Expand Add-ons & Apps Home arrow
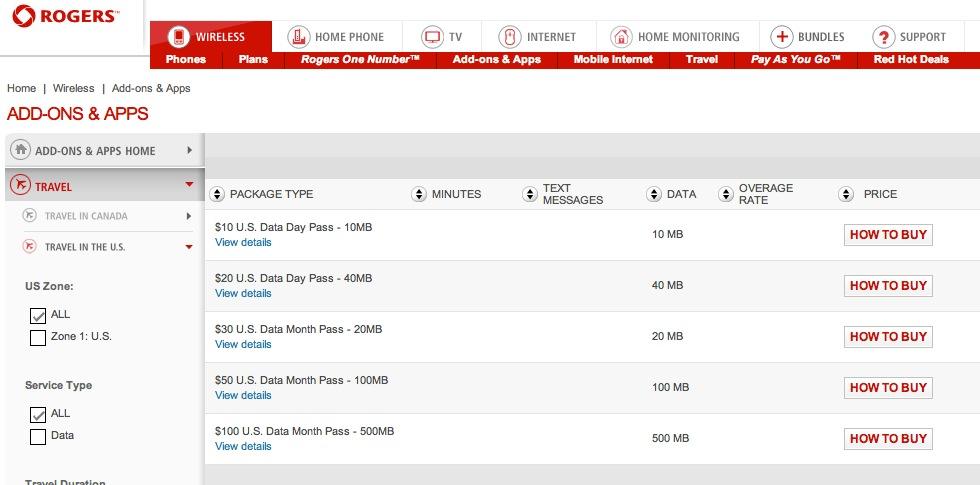980x485 pixels. [x=189, y=150]
